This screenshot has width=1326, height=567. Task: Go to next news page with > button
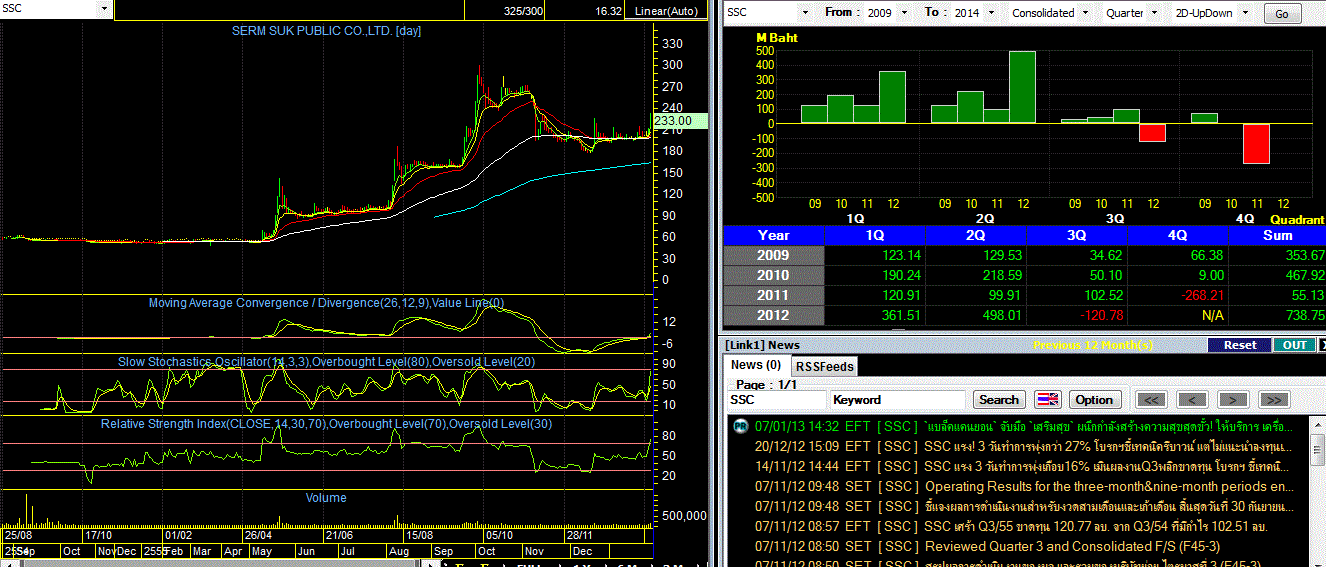click(1232, 400)
